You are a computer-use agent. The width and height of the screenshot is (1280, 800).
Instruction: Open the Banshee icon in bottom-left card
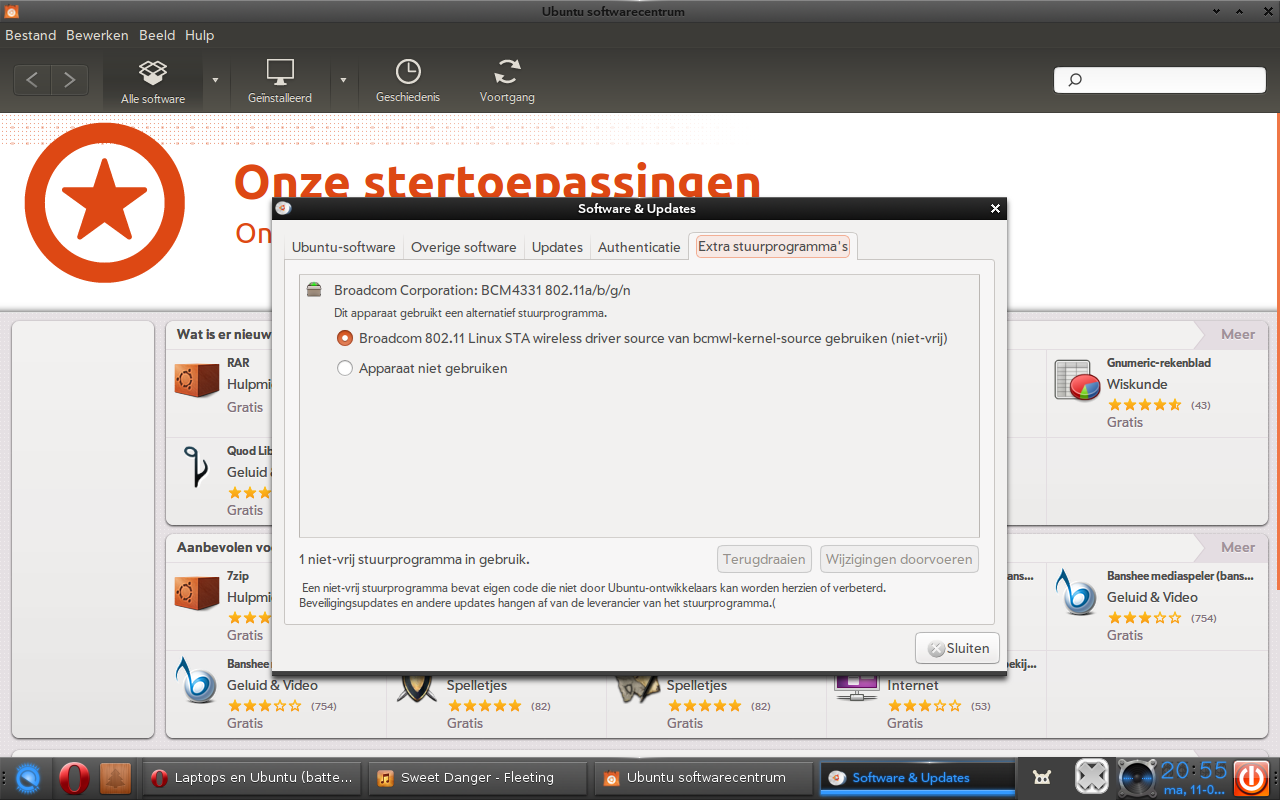[196, 680]
